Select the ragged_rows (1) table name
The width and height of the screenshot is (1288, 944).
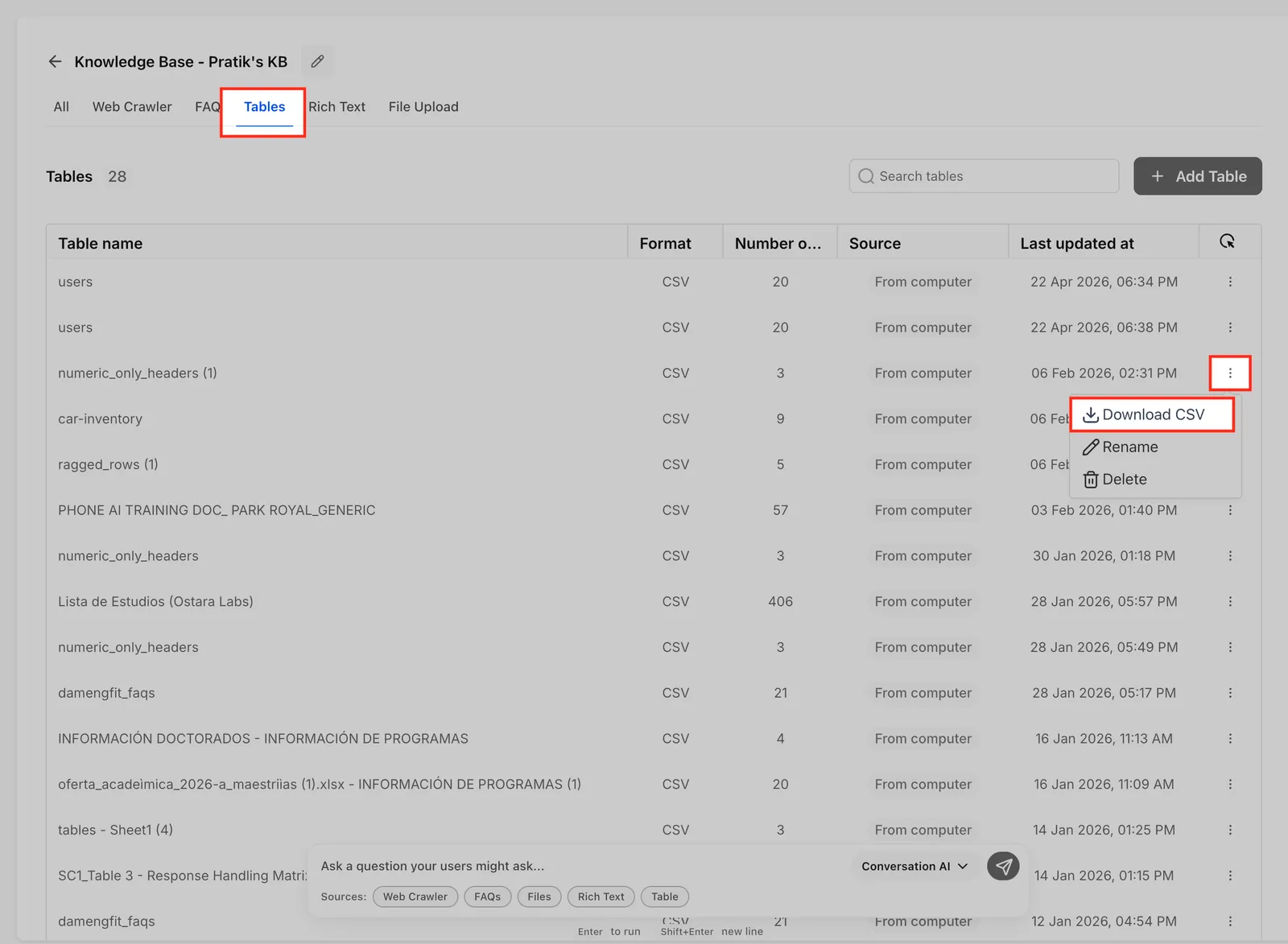coord(108,465)
